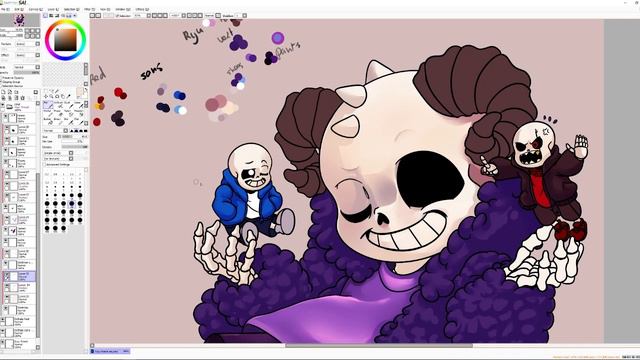Viewport: 640px width, 360px height.
Task: Create a new layer folder
Action: [16, 92]
